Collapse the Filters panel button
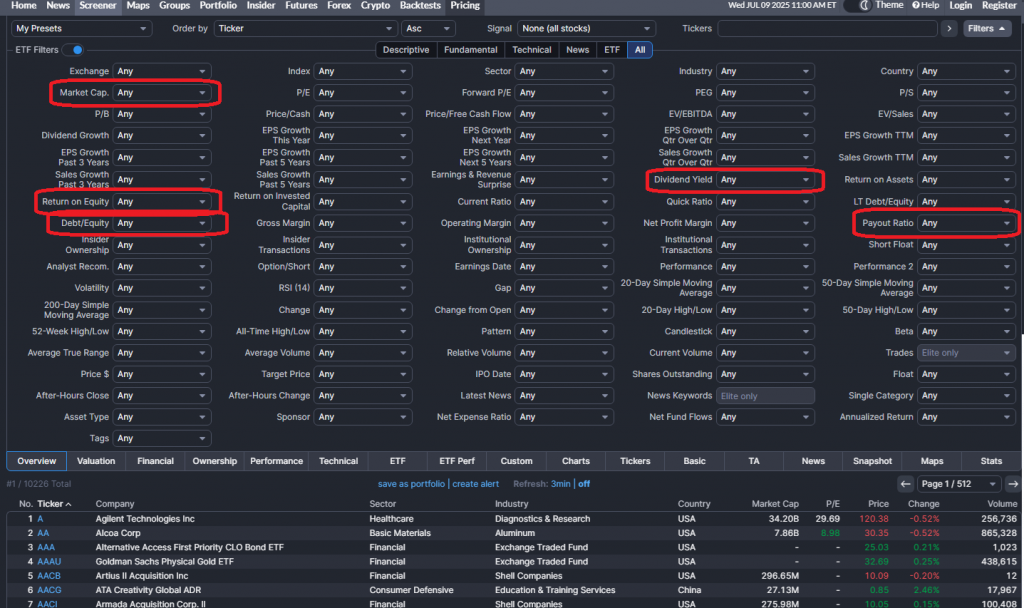This screenshot has width=1024, height=608. pos(987,29)
